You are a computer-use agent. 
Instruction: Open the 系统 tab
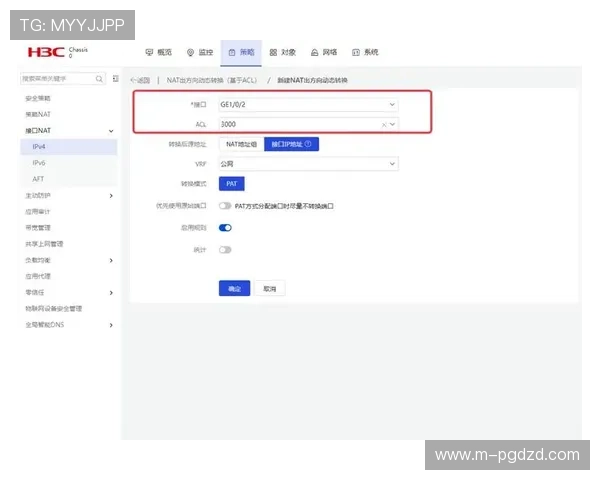point(365,52)
